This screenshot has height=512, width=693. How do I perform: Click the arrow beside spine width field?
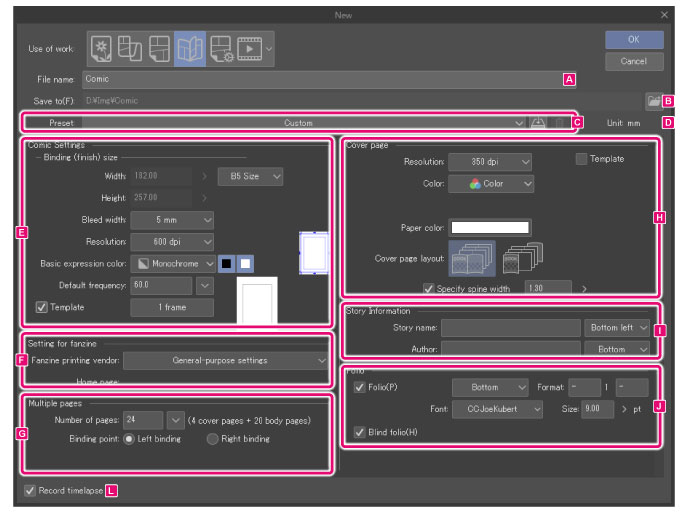pyautogui.click(x=584, y=289)
